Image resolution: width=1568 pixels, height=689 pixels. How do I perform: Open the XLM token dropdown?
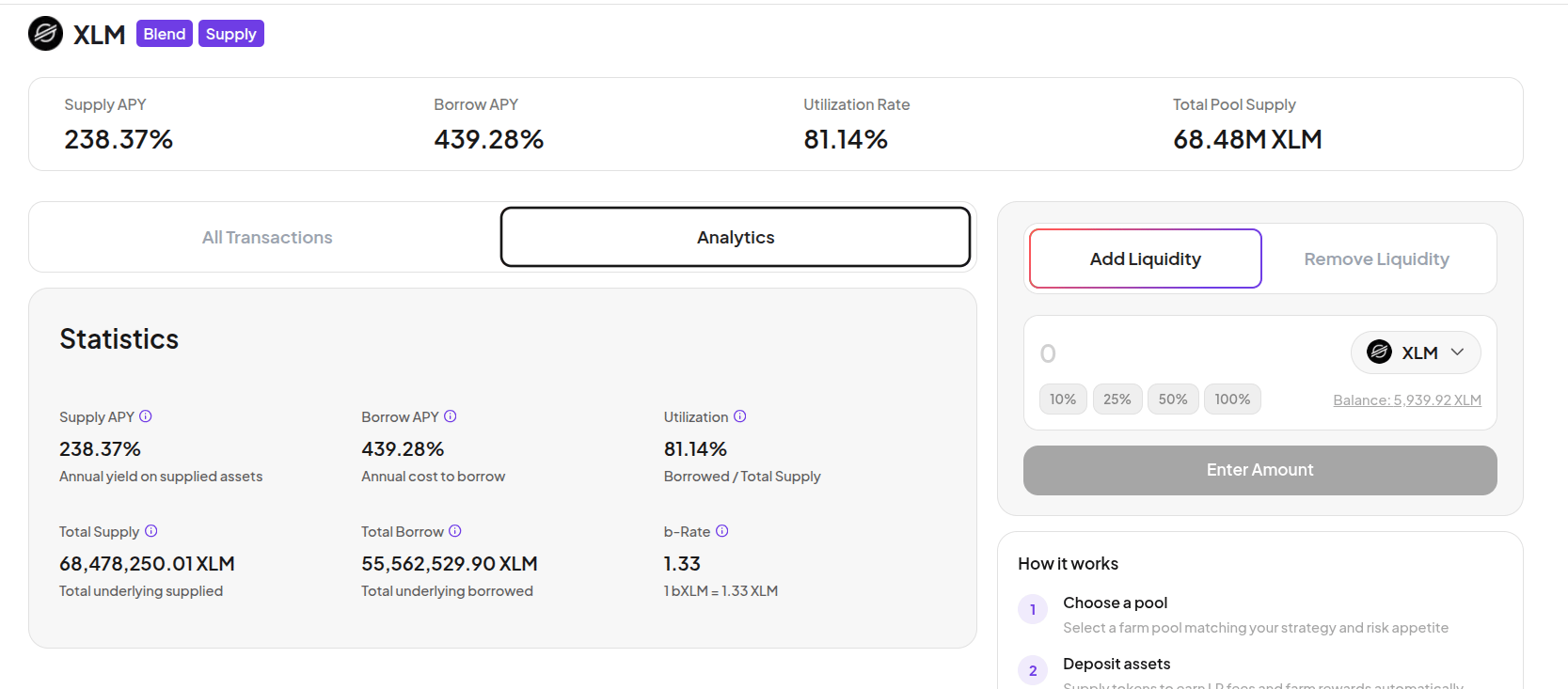point(1416,352)
